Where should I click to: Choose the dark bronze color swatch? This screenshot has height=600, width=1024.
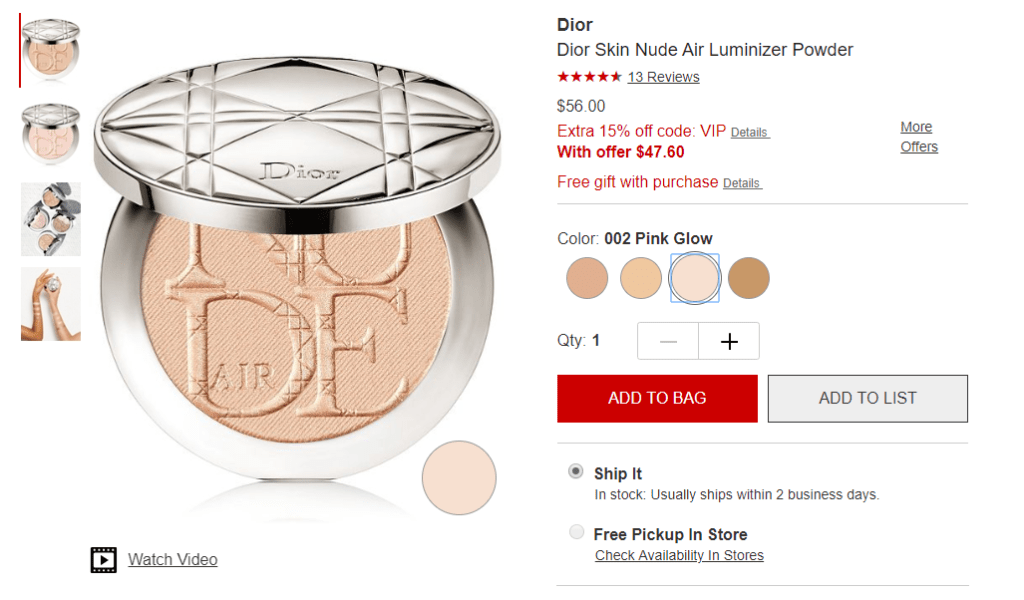point(748,278)
